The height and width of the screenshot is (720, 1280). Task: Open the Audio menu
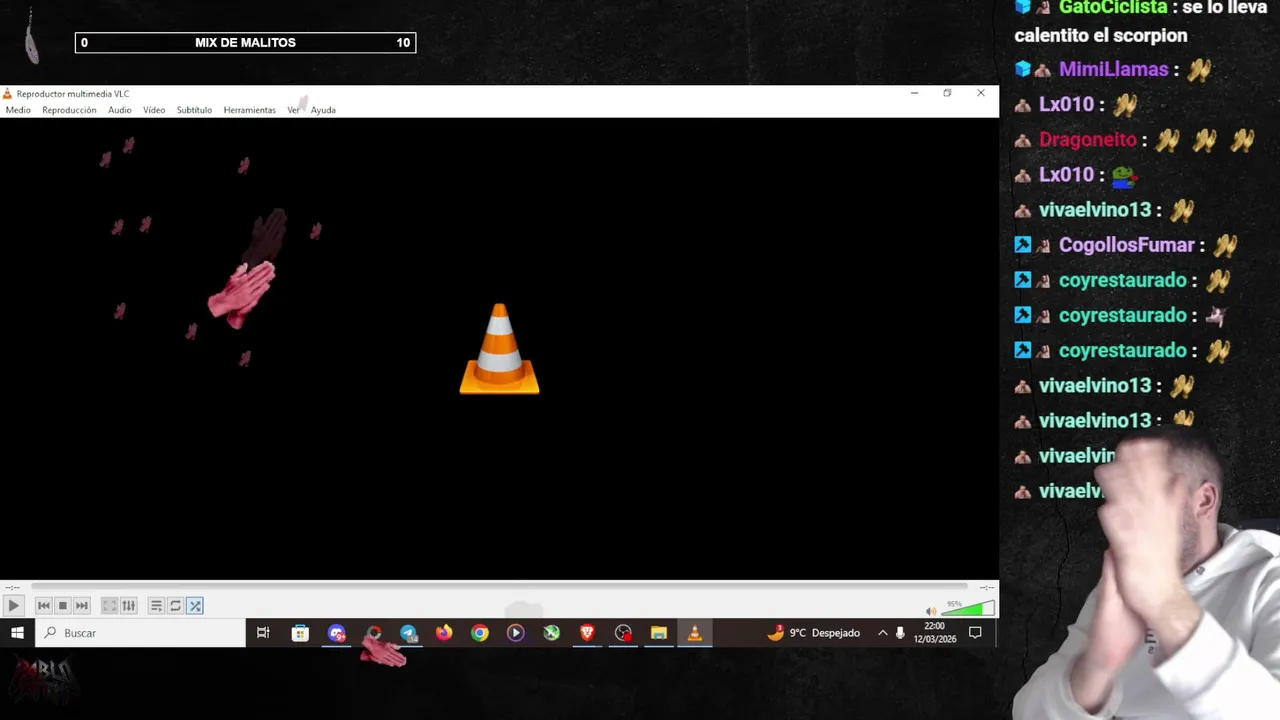tap(120, 110)
